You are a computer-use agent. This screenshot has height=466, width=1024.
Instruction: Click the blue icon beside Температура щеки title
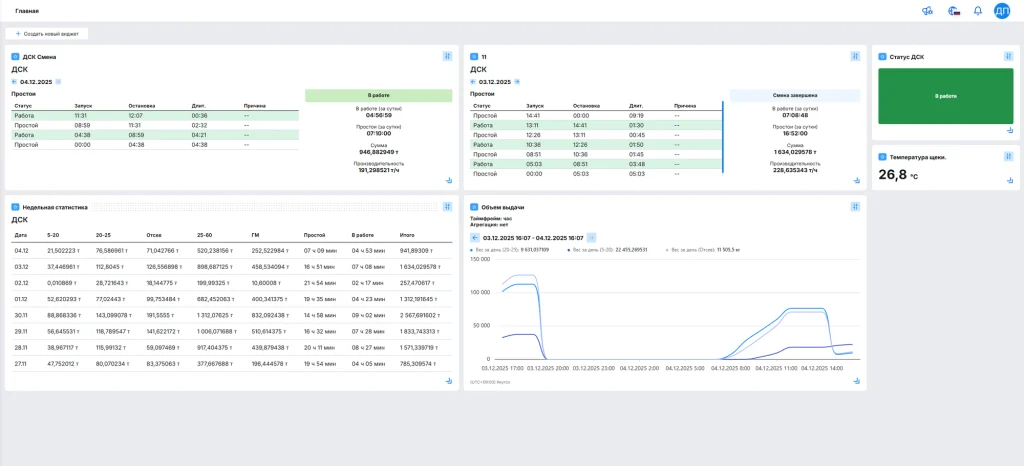882,157
